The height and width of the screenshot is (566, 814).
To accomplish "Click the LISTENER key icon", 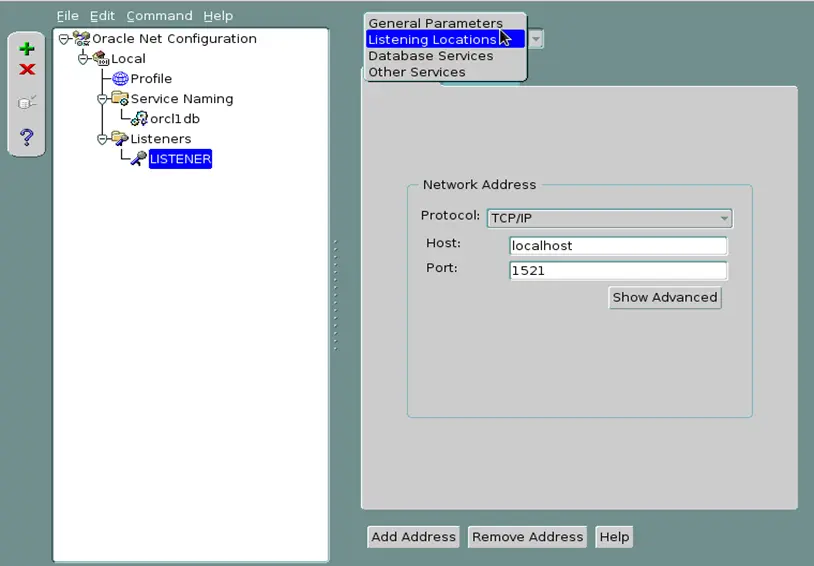I will click(139, 158).
